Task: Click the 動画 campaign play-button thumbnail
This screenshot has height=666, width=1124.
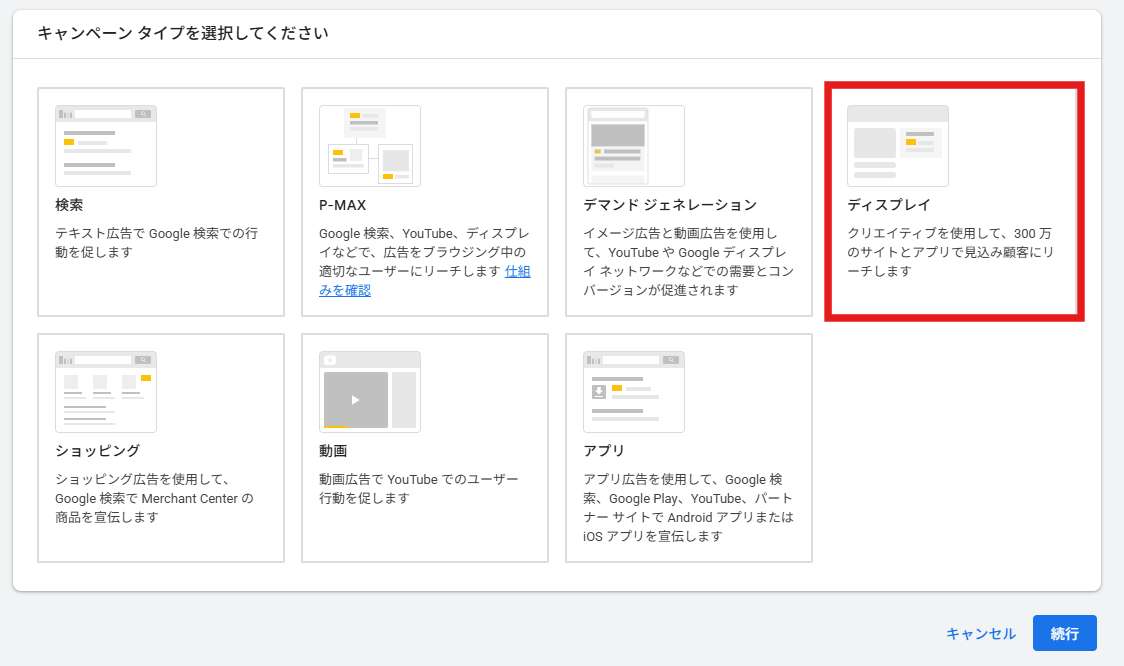Action: click(356, 399)
